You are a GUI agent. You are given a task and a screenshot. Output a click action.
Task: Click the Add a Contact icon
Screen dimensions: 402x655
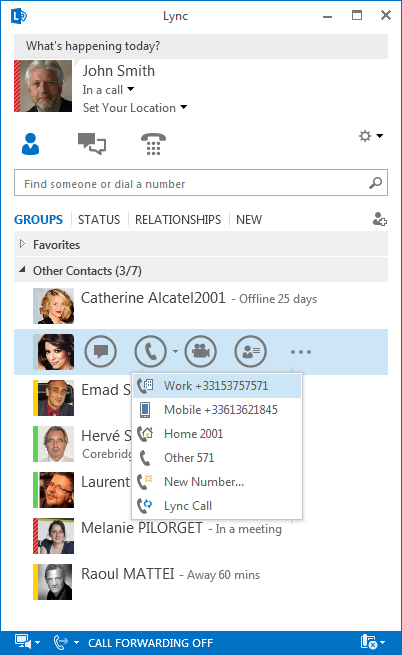pyautogui.click(x=379, y=219)
